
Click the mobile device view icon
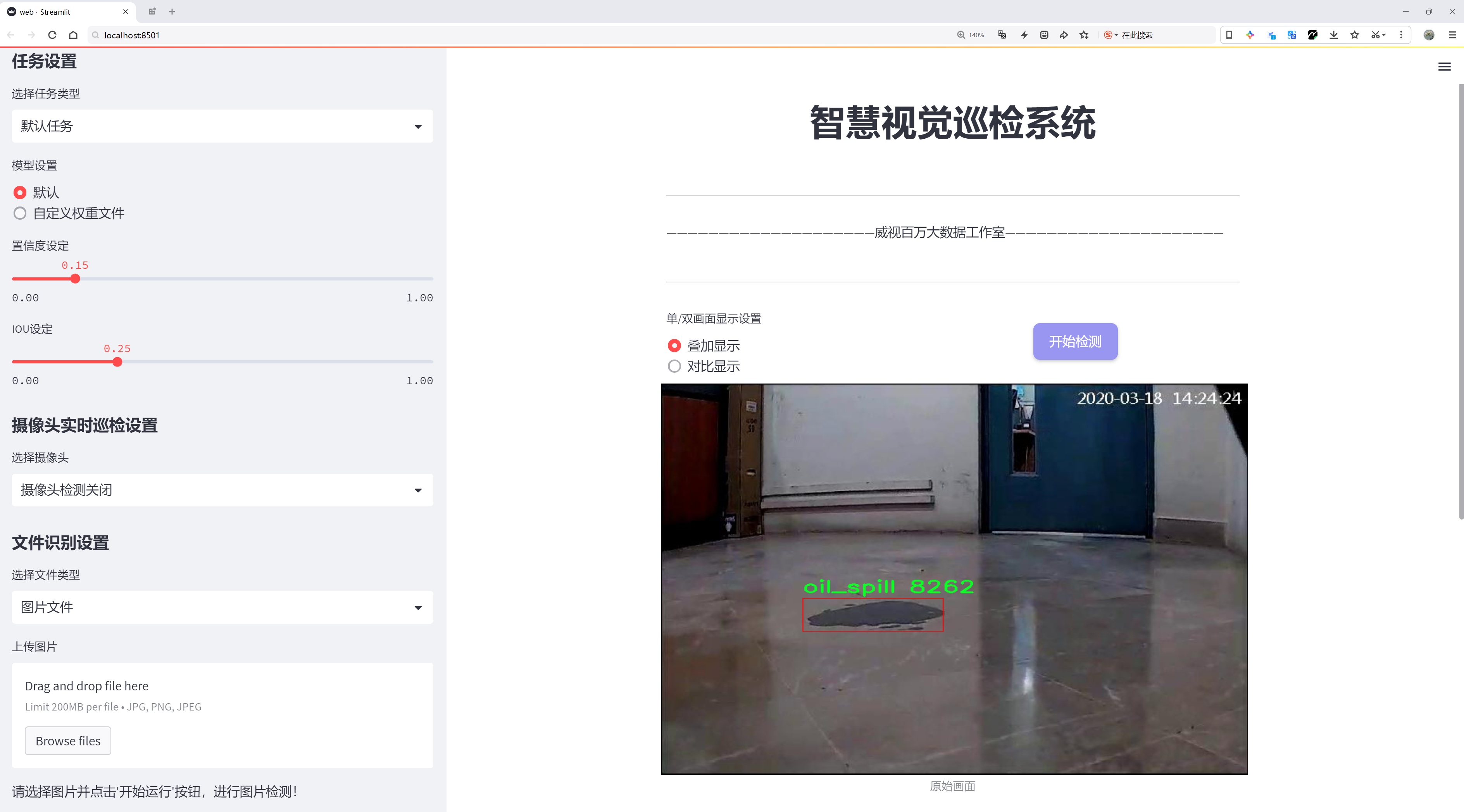[1229, 35]
